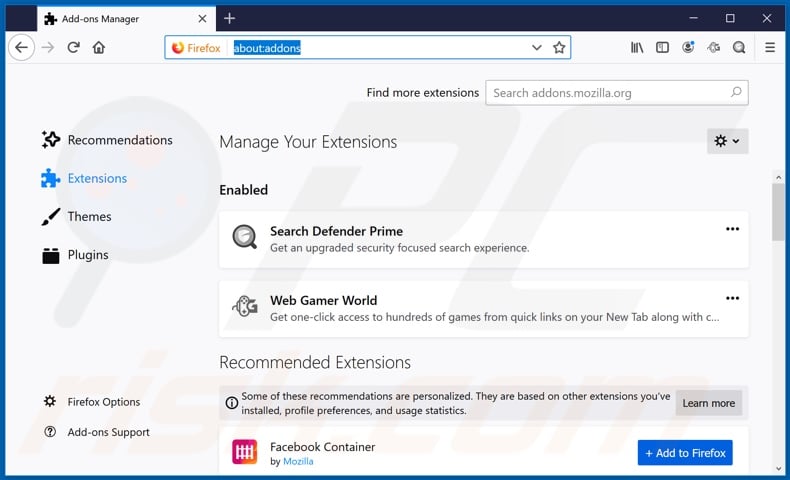
Task: Open Add-ons Support link
Action: tap(97, 432)
